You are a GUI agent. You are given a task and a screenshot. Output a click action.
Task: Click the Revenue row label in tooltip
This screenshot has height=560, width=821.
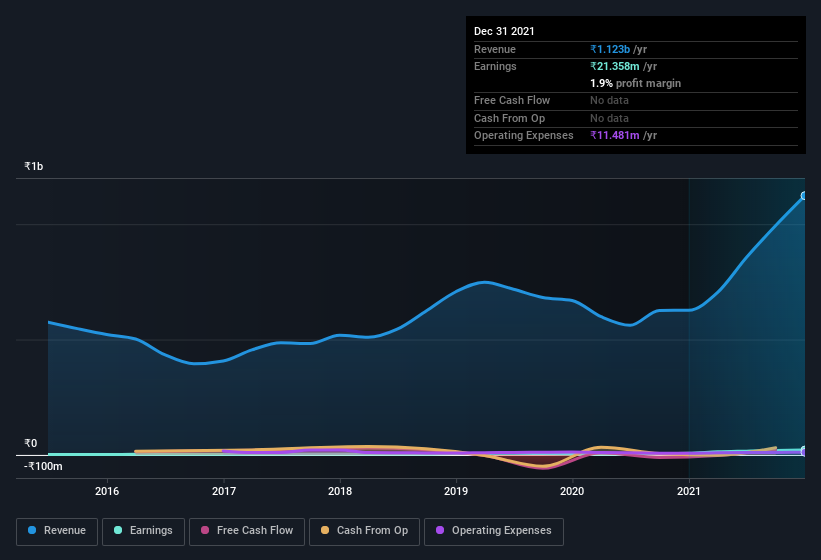495,49
